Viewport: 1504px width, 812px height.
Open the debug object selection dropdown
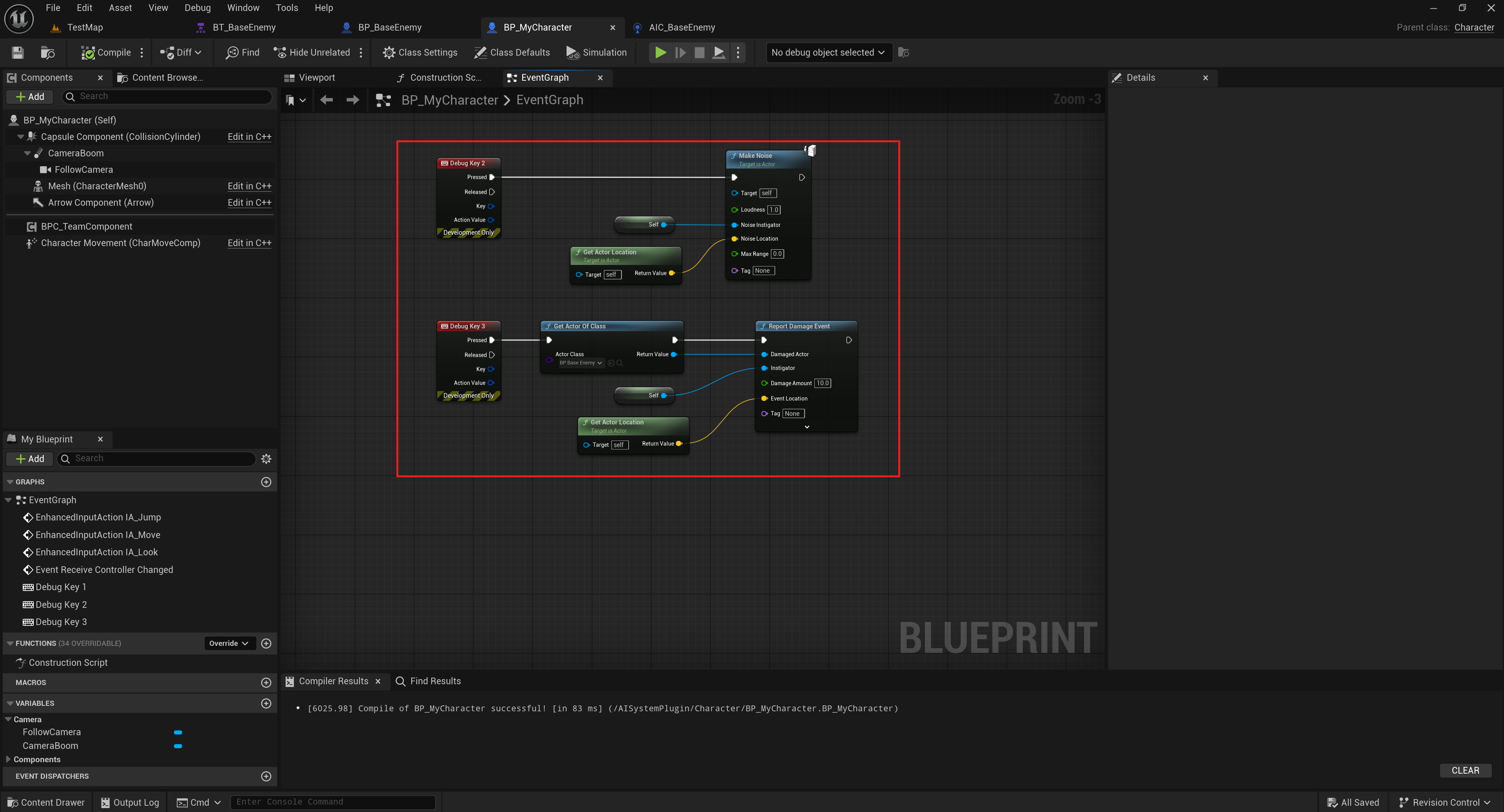[828, 53]
